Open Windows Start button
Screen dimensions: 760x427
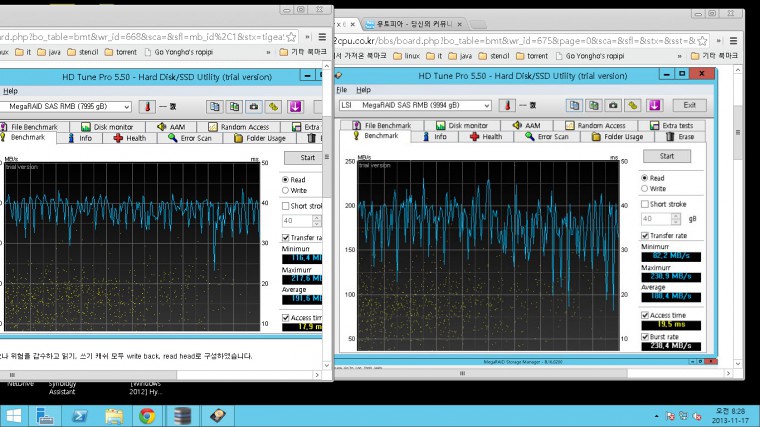tap(14, 416)
